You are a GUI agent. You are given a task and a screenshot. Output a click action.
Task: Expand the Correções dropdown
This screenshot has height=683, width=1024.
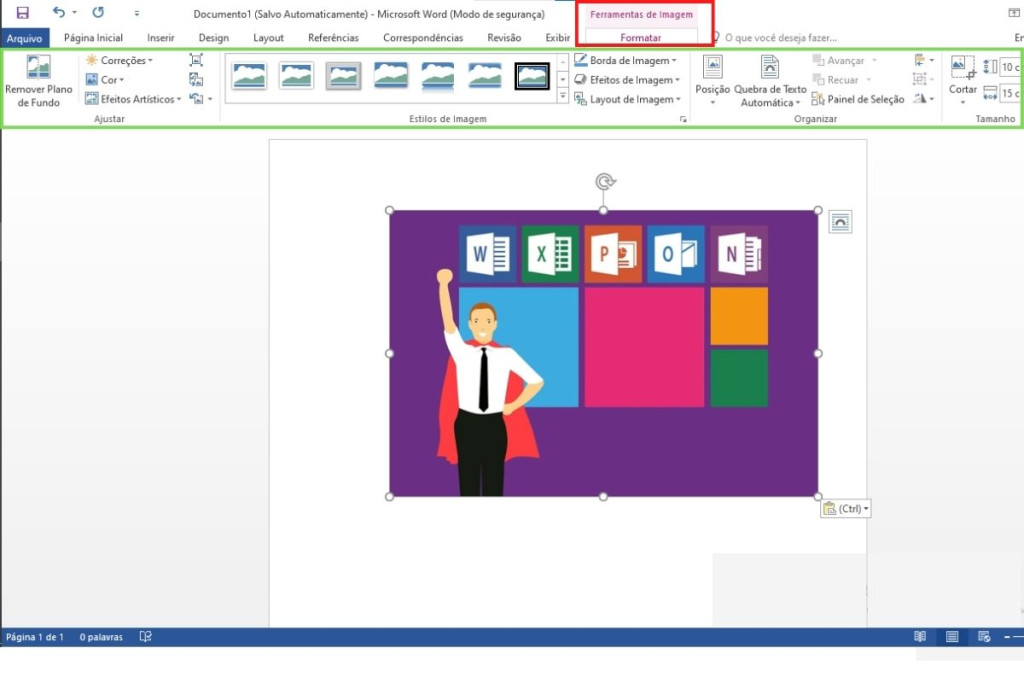pyautogui.click(x=120, y=61)
